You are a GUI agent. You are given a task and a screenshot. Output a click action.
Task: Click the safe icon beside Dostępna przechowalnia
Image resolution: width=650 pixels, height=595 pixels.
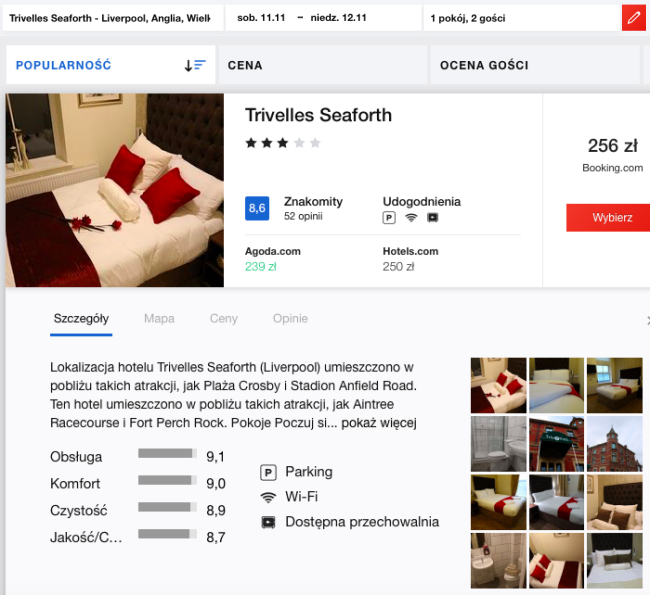coord(268,522)
